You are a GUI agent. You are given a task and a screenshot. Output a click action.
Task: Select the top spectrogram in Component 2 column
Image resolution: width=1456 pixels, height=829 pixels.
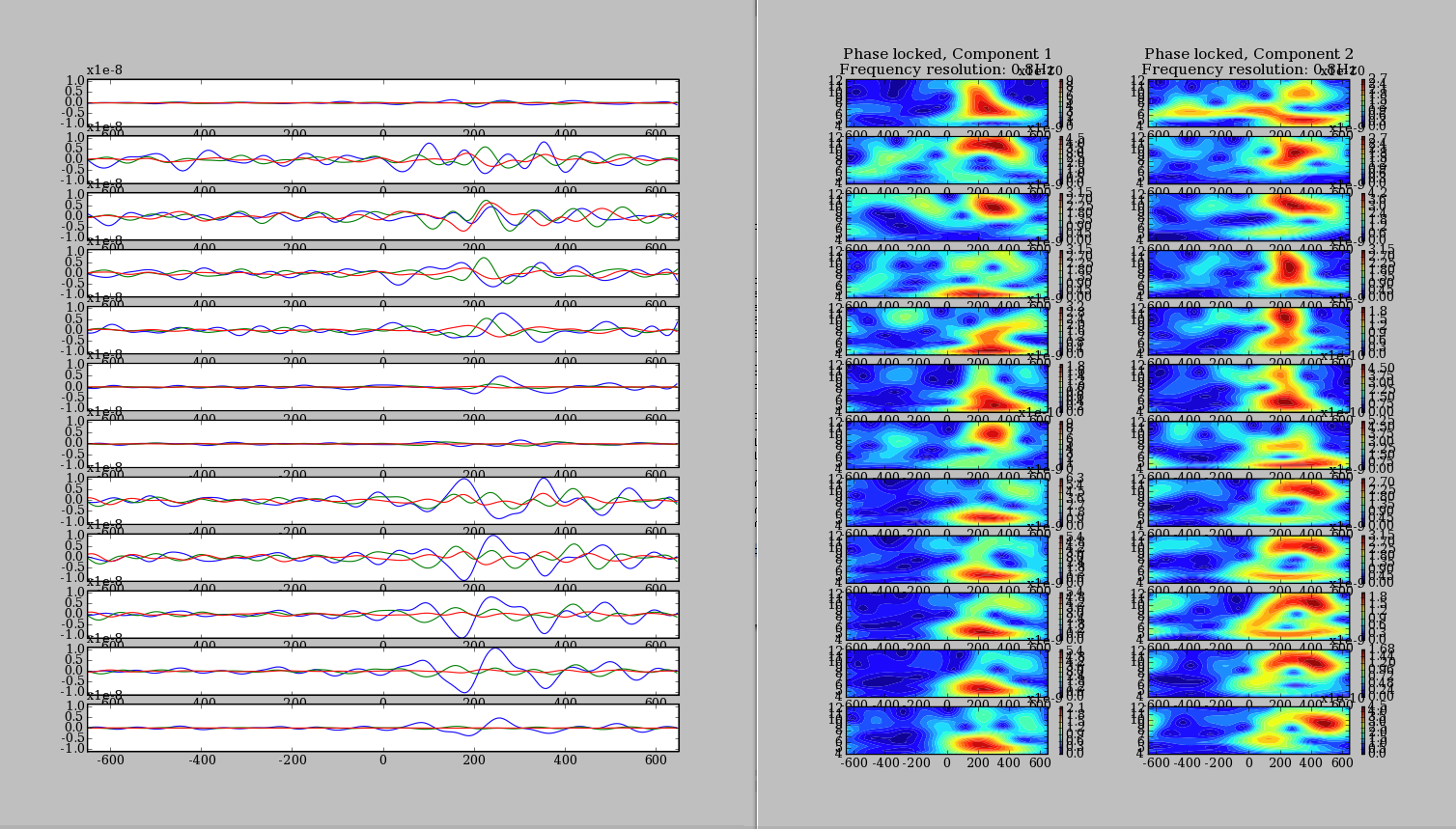[x=1248, y=102]
